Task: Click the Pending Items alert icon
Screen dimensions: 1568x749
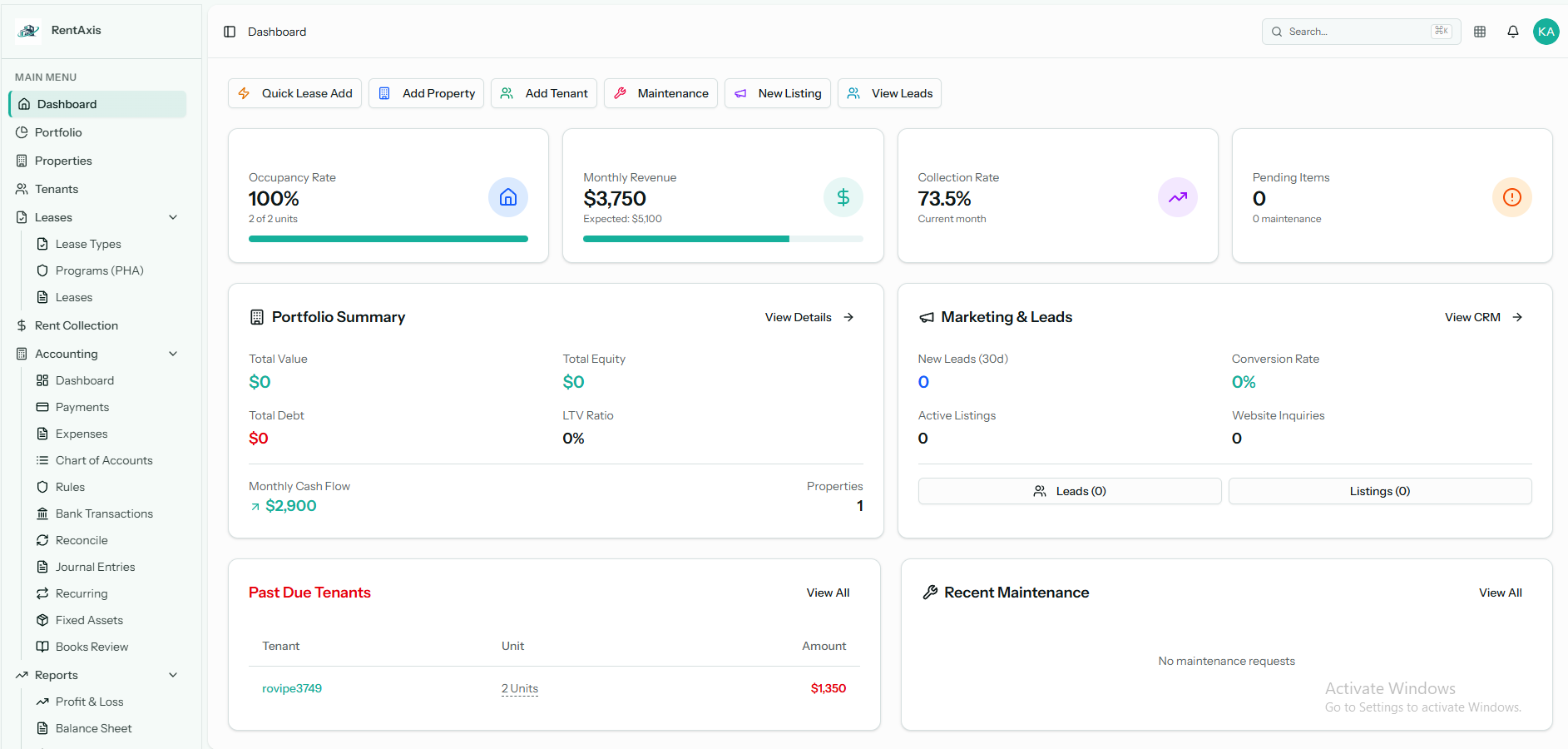Action: click(x=1511, y=197)
